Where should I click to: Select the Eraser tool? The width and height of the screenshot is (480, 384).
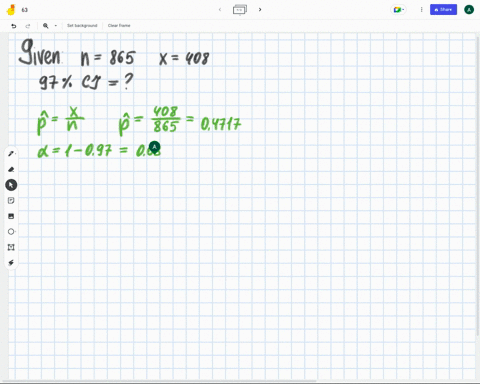pyautogui.click(x=11, y=169)
